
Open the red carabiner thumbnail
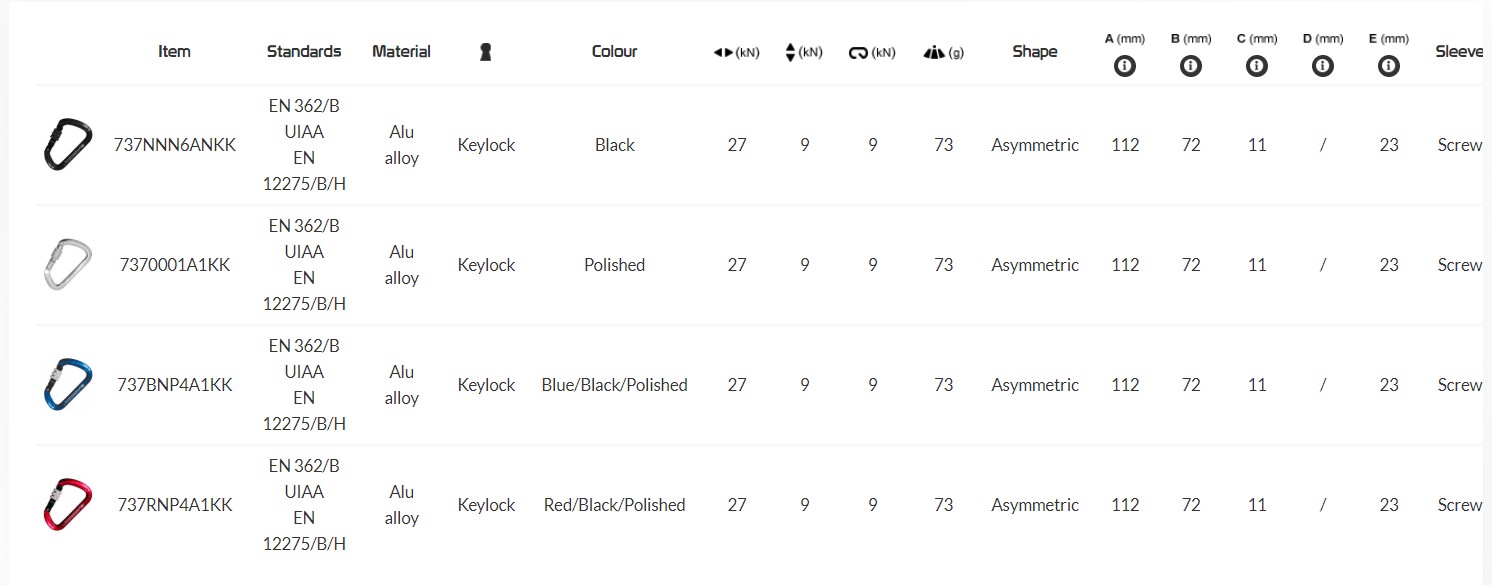point(68,504)
